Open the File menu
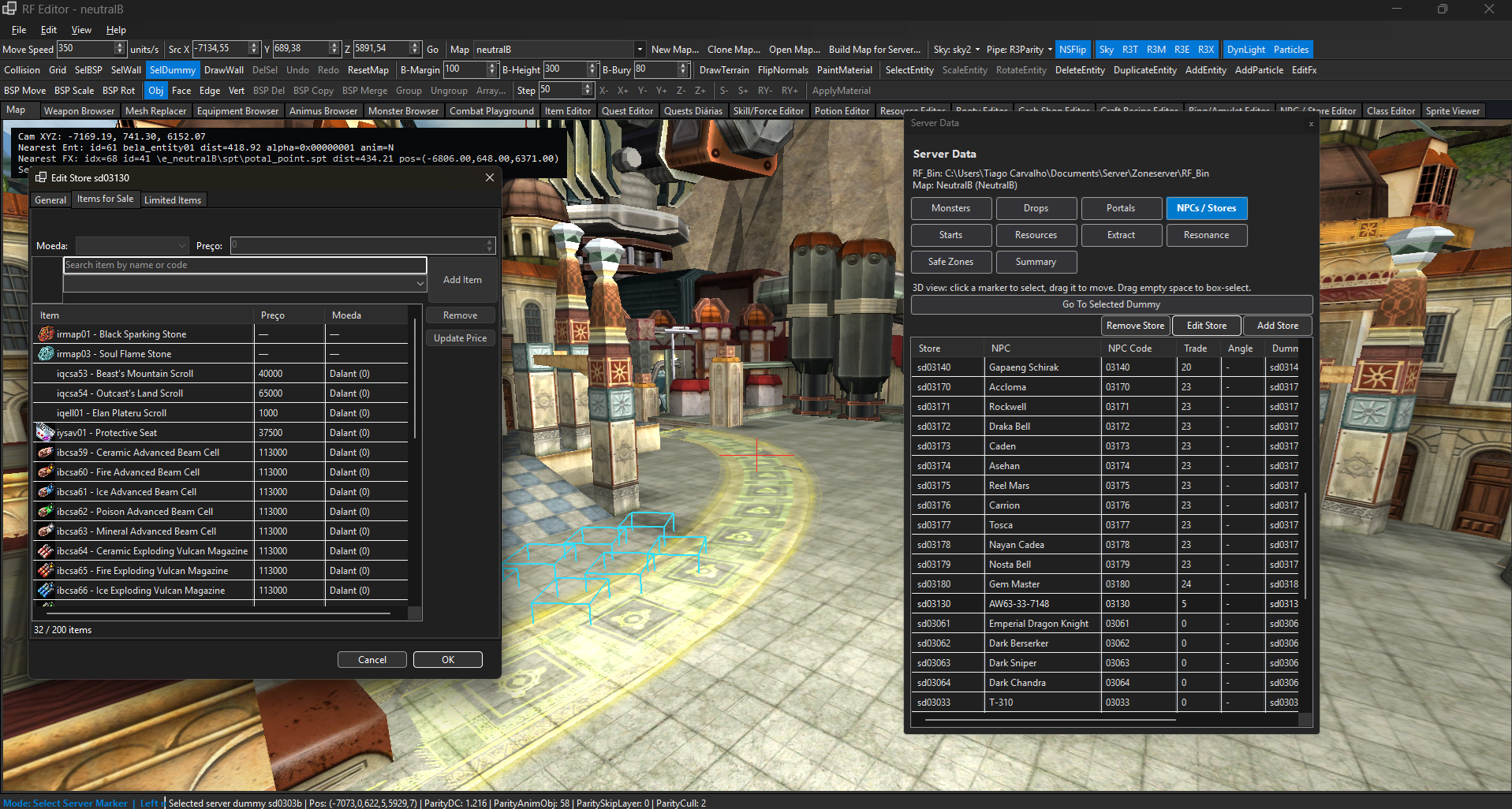This screenshot has width=1512, height=809. [x=19, y=30]
